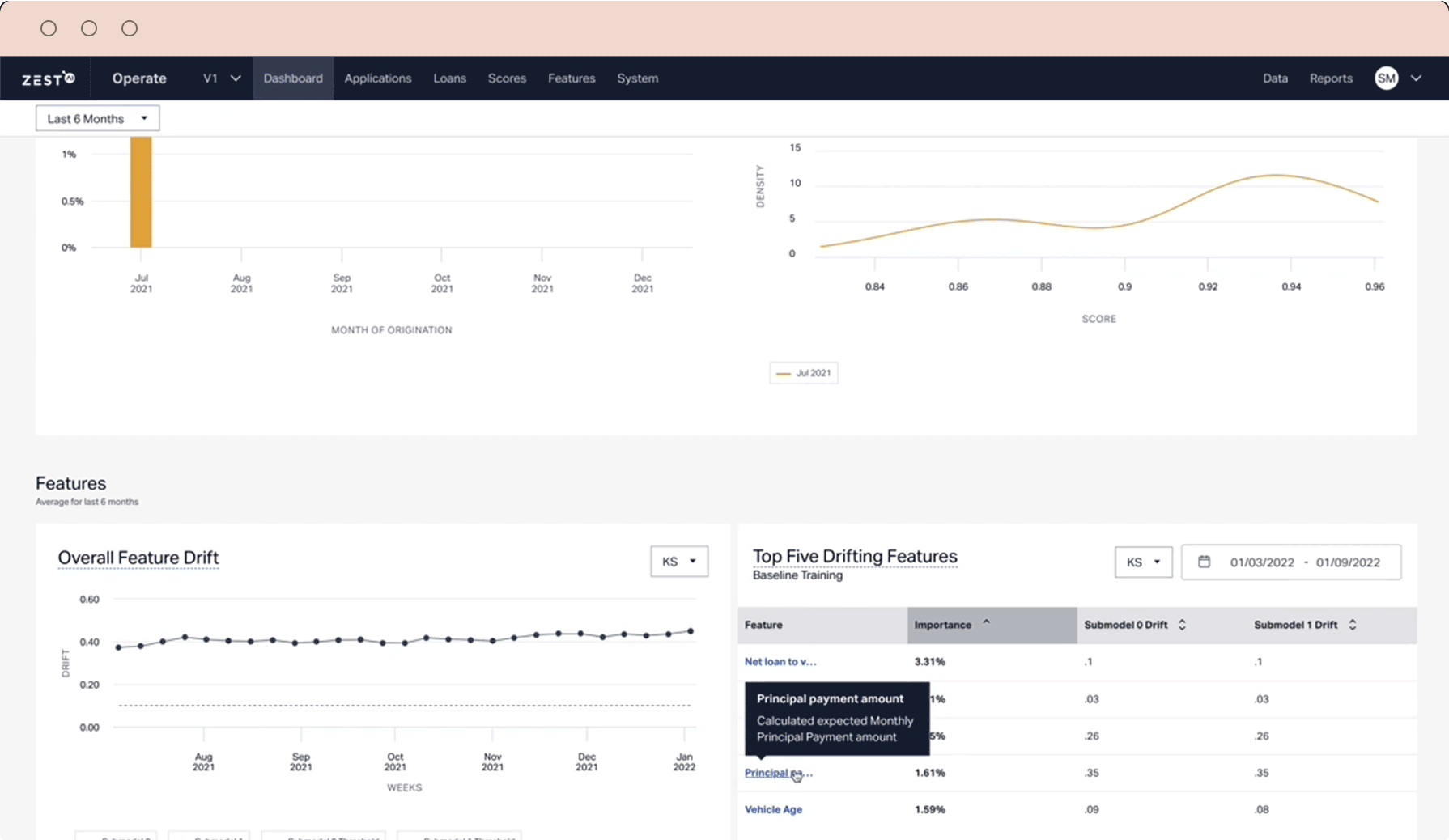Click the 01/09/2022 end date field
1449x840 pixels.
click(1348, 562)
